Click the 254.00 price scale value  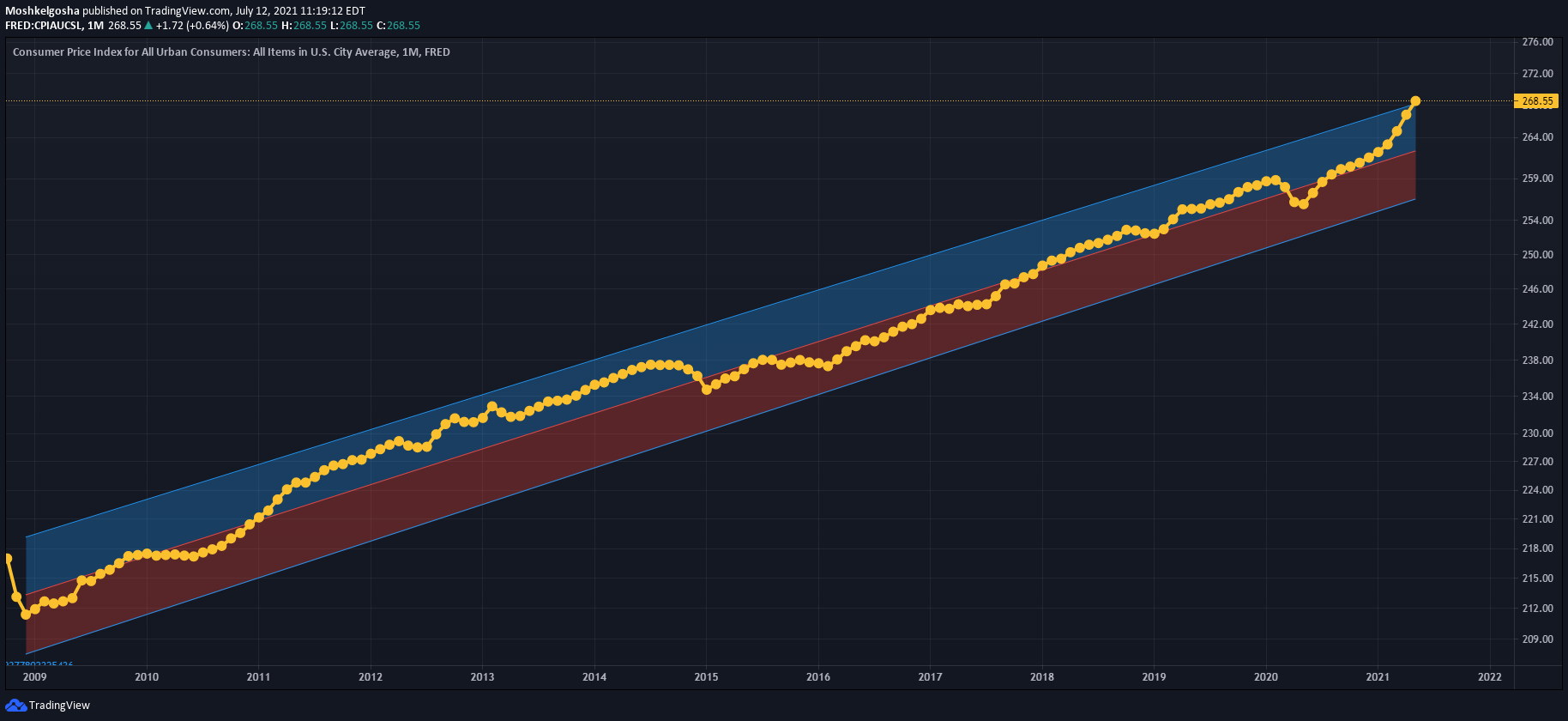point(1537,221)
